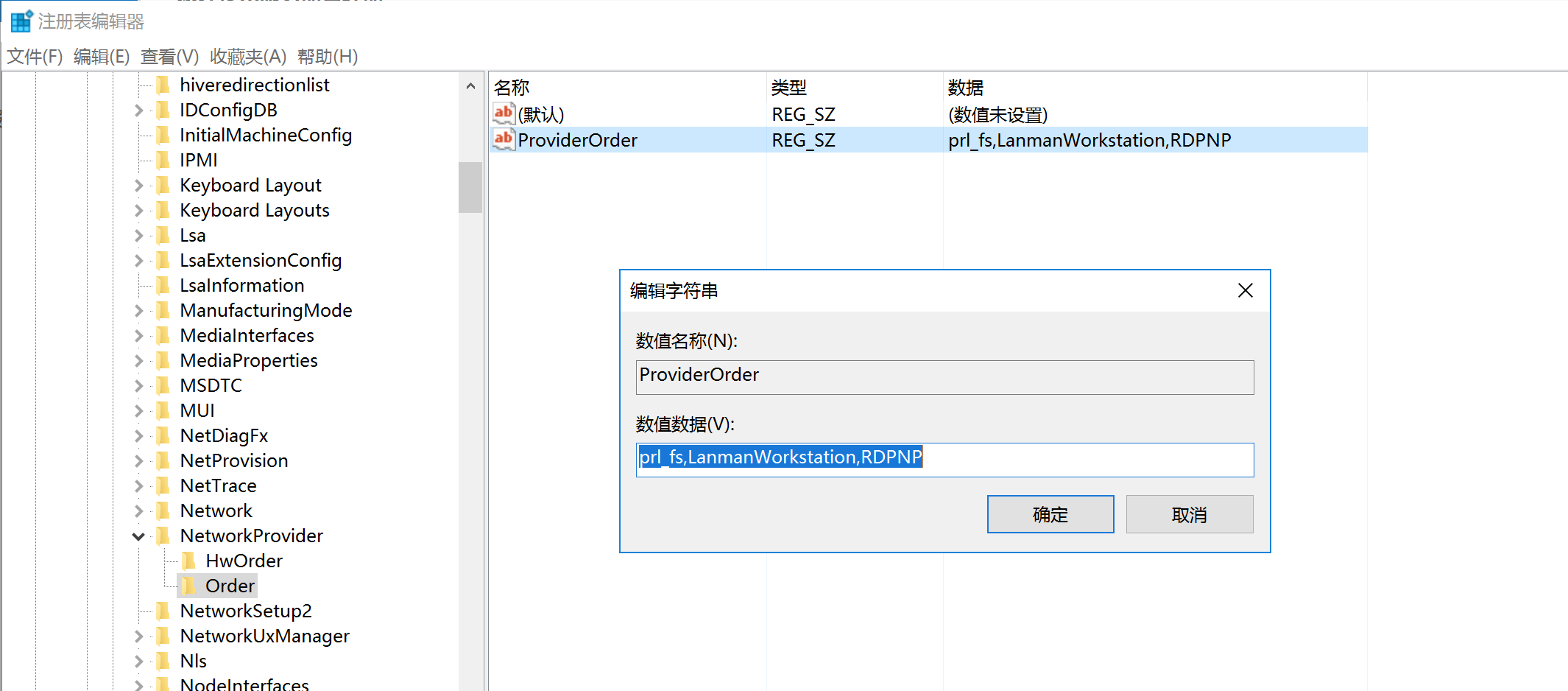Image resolution: width=1568 pixels, height=691 pixels.
Task: Close the 编辑字符串 dialog
Action: pyautogui.click(x=1245, y=291)
